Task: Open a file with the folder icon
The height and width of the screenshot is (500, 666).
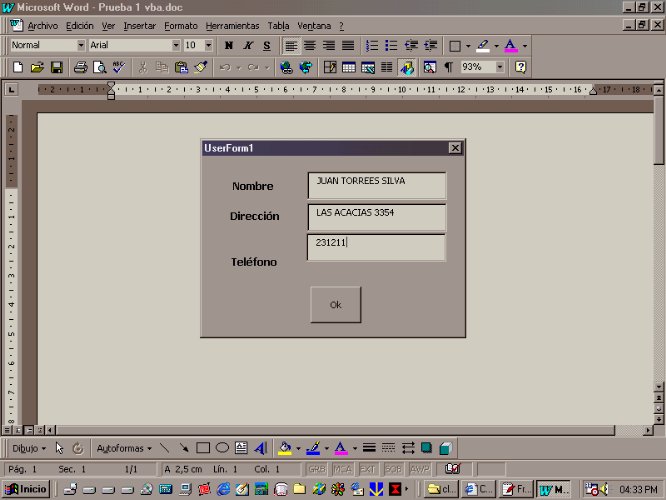Action: [x=37, y=68]
